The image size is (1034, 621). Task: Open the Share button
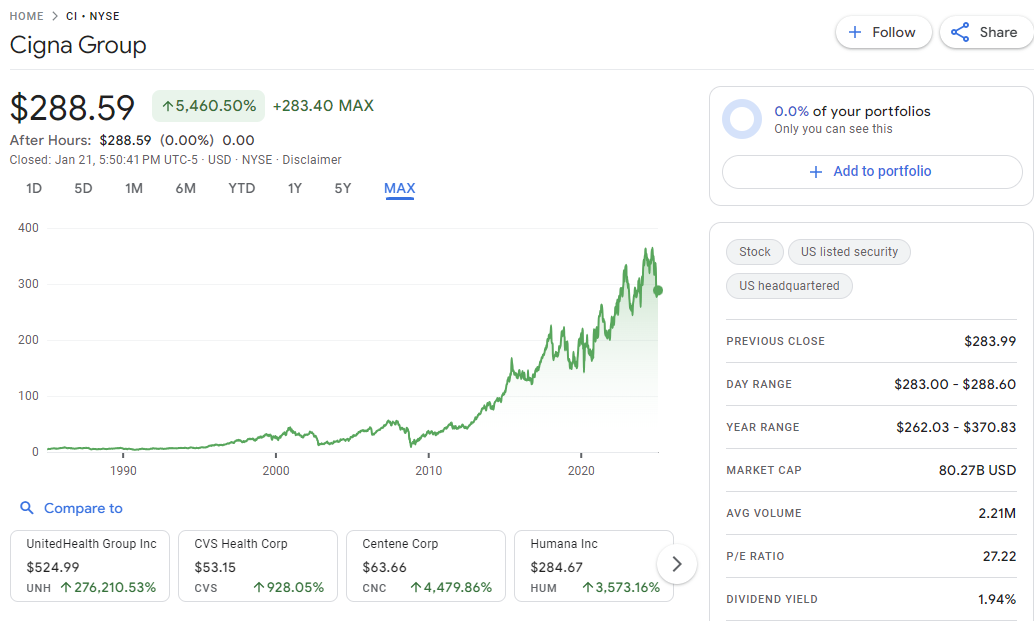[x=987, y=32]
